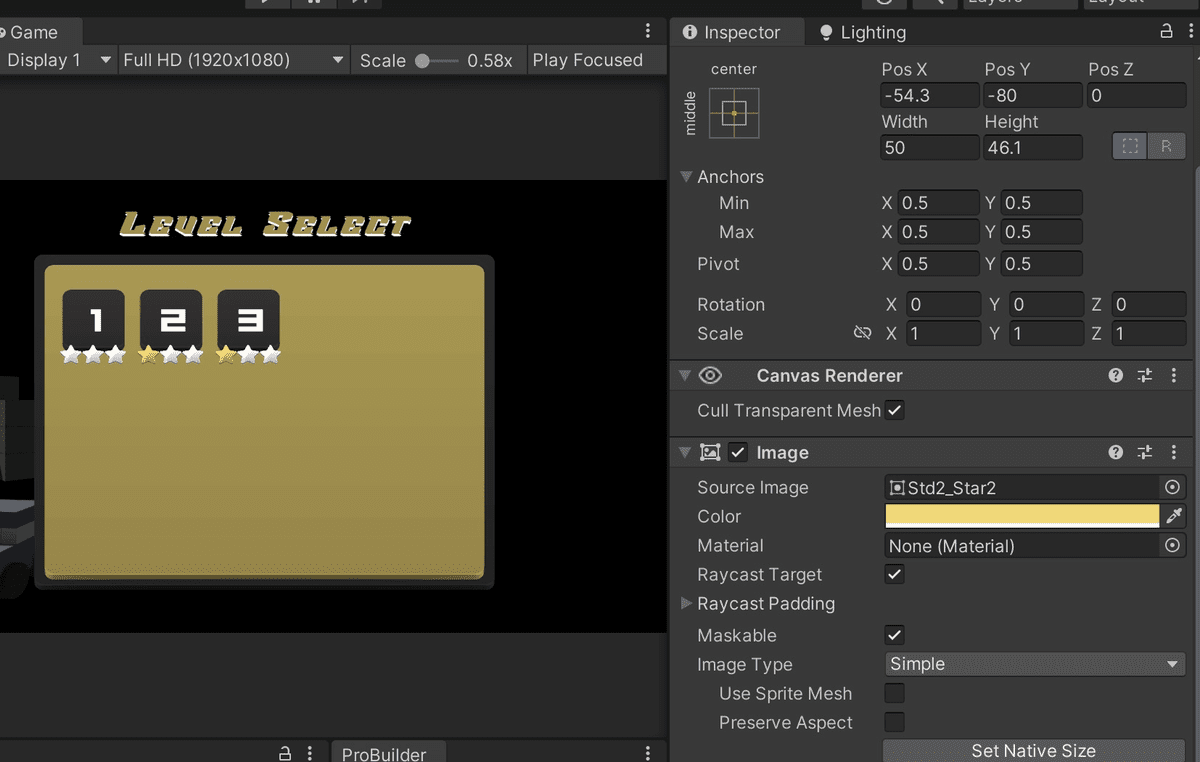Select the ProBuilder tab
This screenshot has height=762, width=1200.
coord(384,754)
